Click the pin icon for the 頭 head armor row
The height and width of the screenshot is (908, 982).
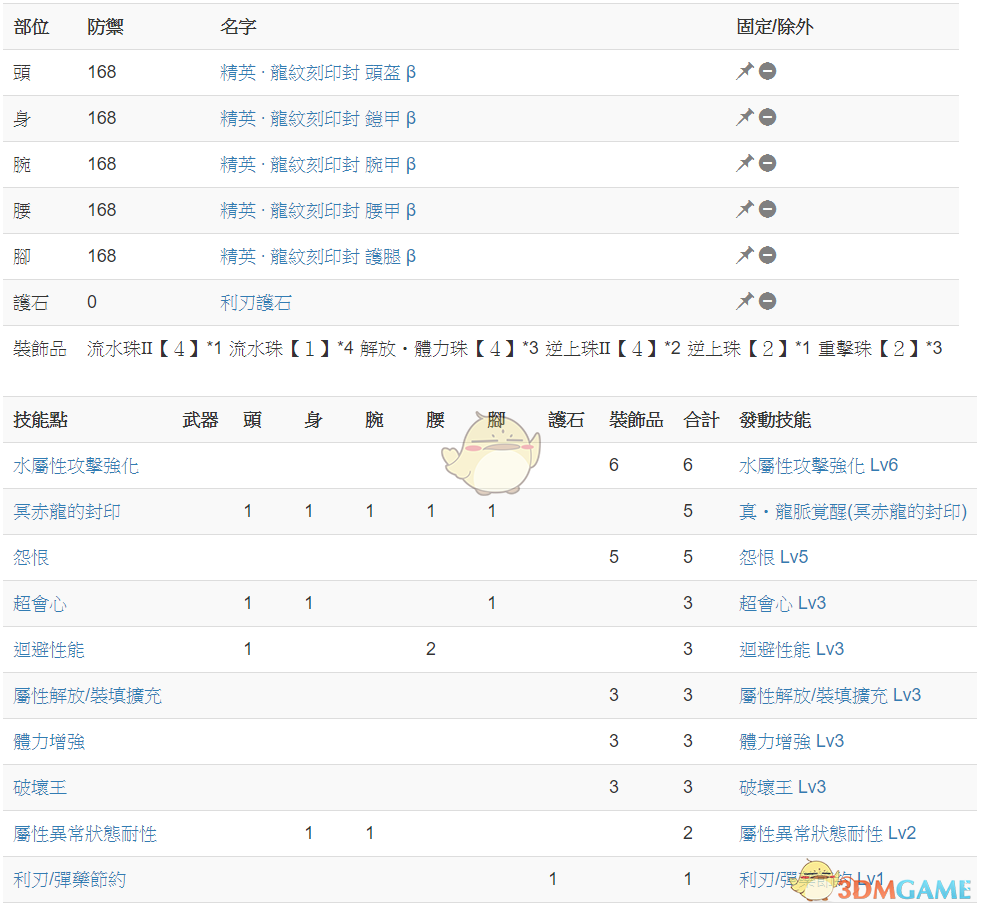point(744,72)
